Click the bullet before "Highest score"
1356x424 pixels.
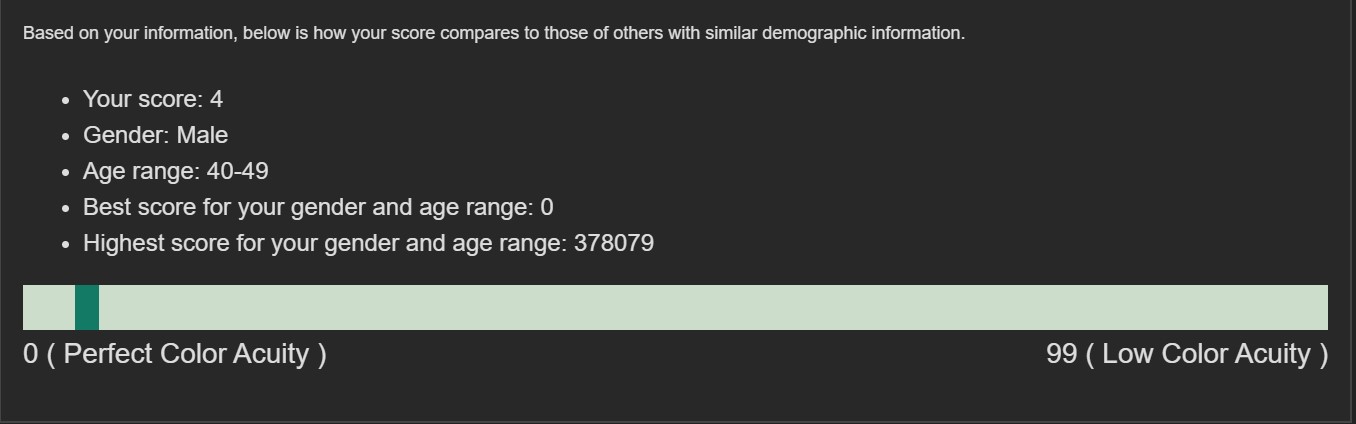(66, 244)
